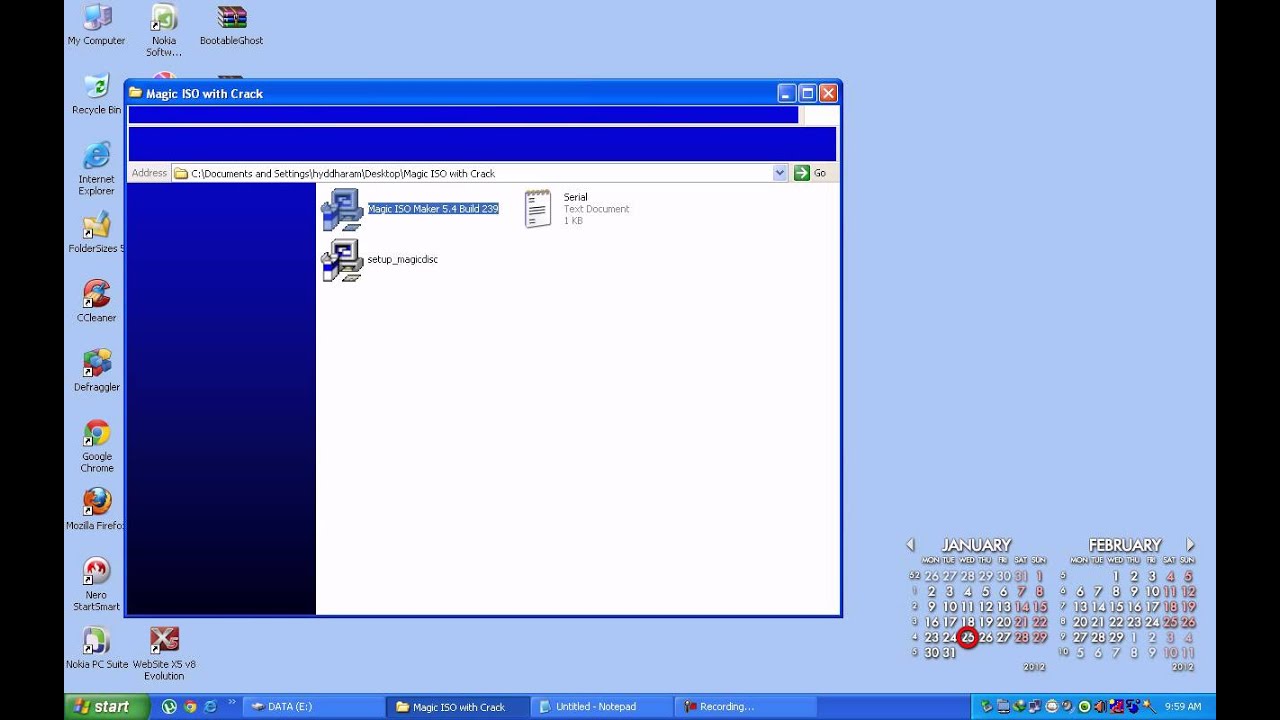Go to previous month in calendar widget

click(x=910, y=545)
